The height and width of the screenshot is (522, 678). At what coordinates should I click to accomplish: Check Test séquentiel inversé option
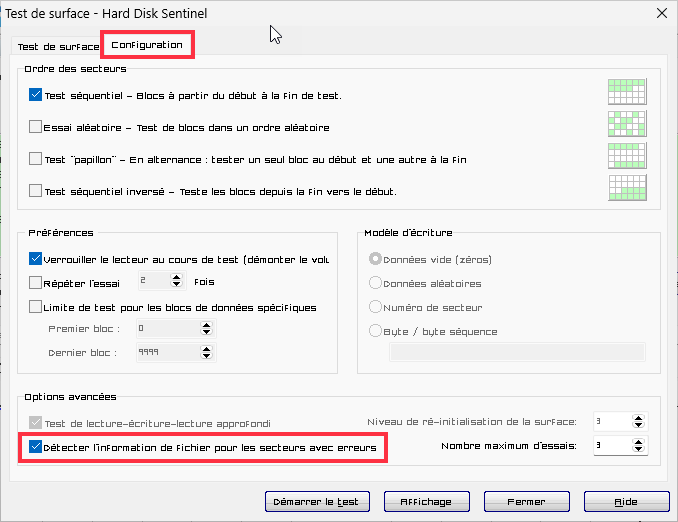click(x=36, y=191)
